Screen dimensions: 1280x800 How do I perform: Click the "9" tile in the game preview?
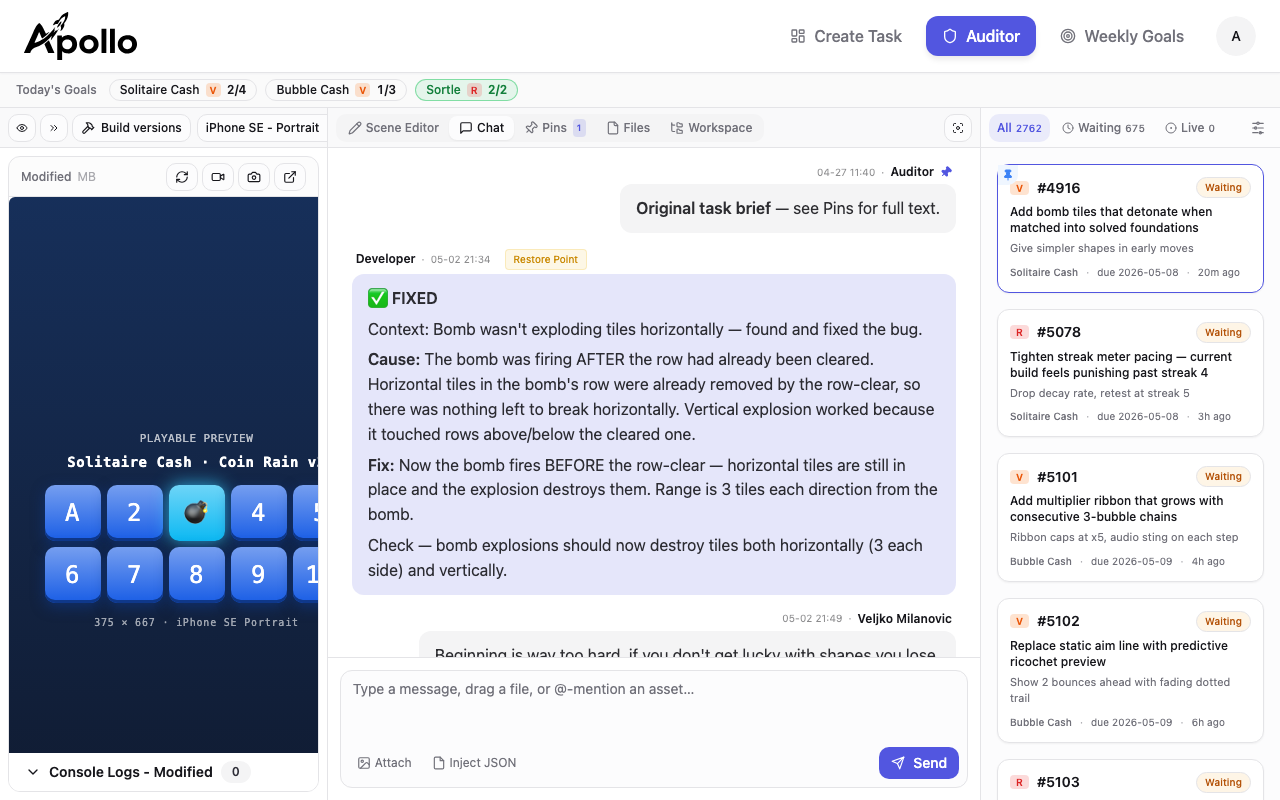[258, 575]
